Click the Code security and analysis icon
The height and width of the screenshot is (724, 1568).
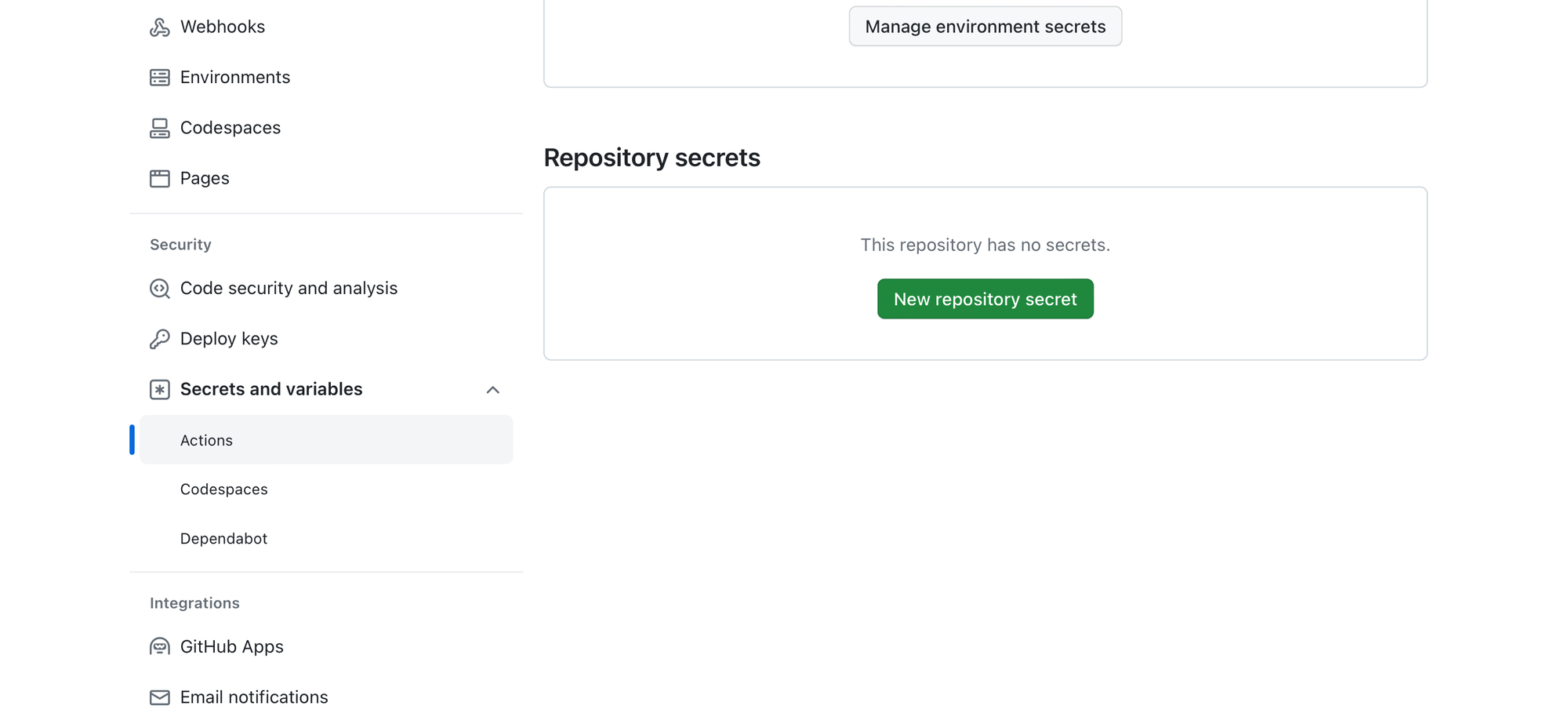click(159, 289)
